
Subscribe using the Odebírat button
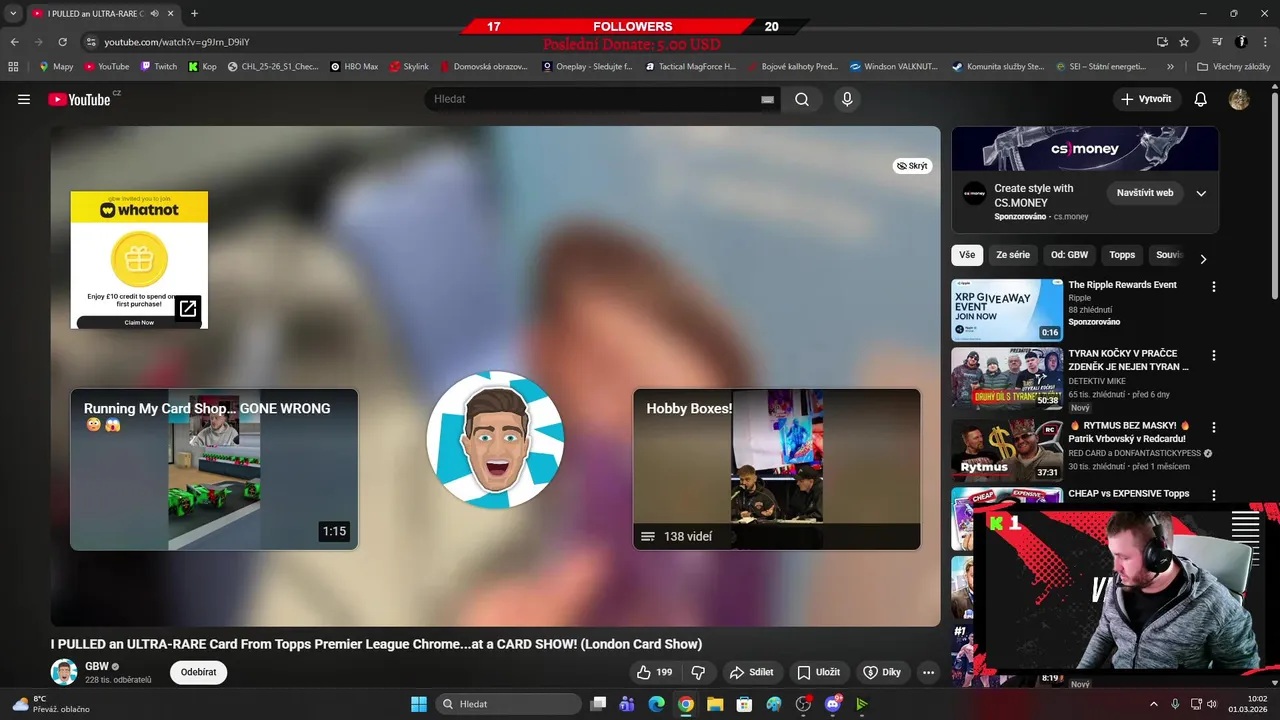click(198, 672)
